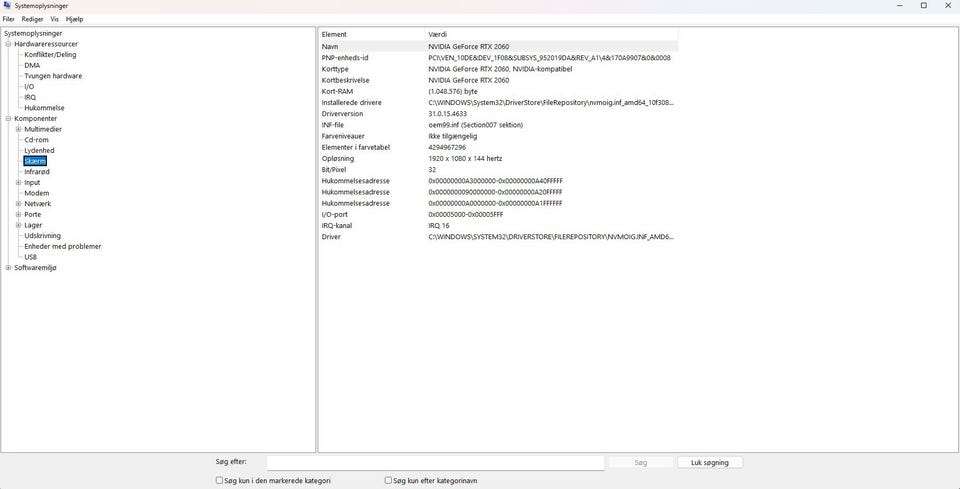Collapse the Hardwareressourcer tree node

[x=8, y=44]
